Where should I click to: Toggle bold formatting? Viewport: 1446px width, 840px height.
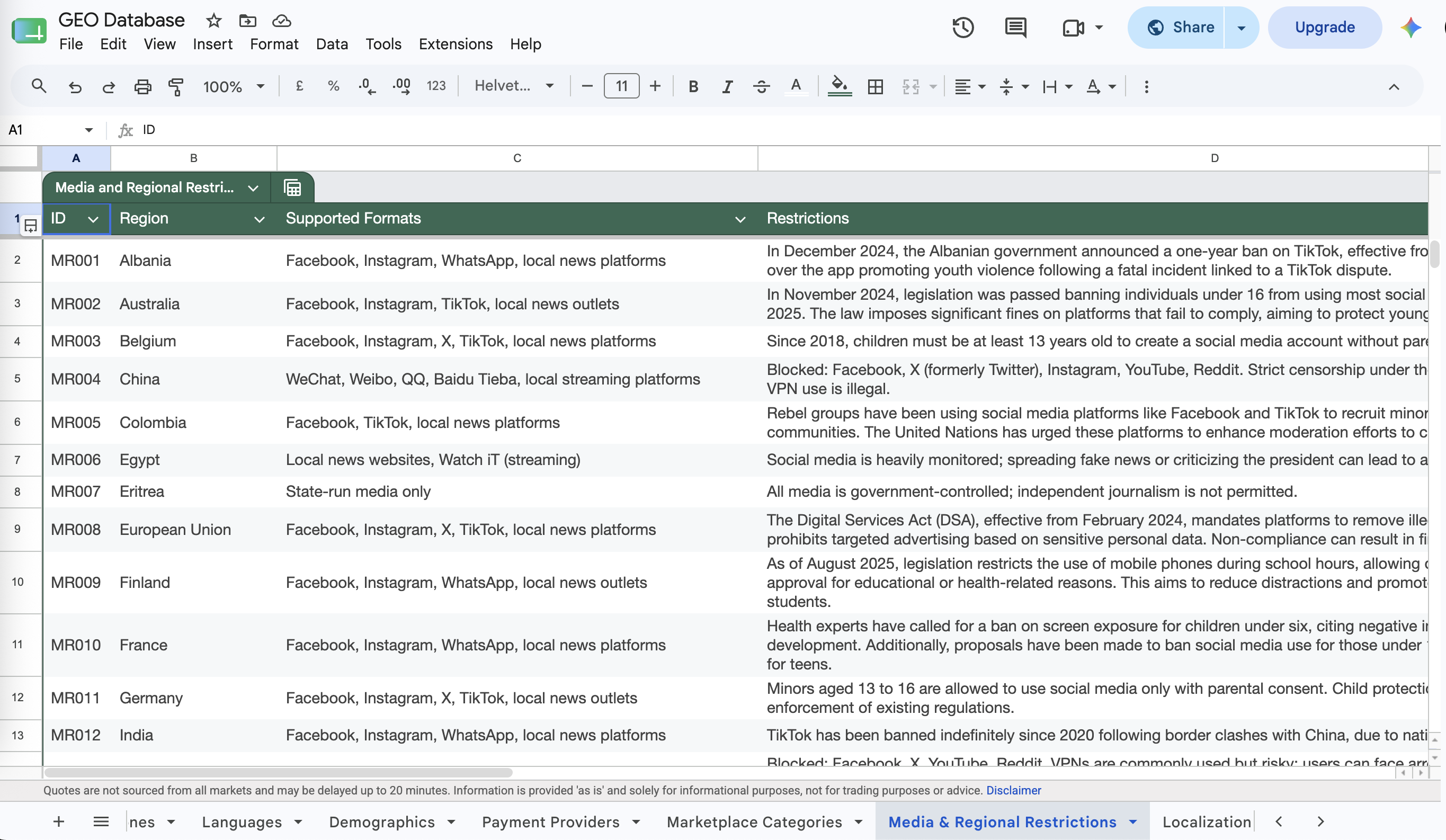point(693,87)
